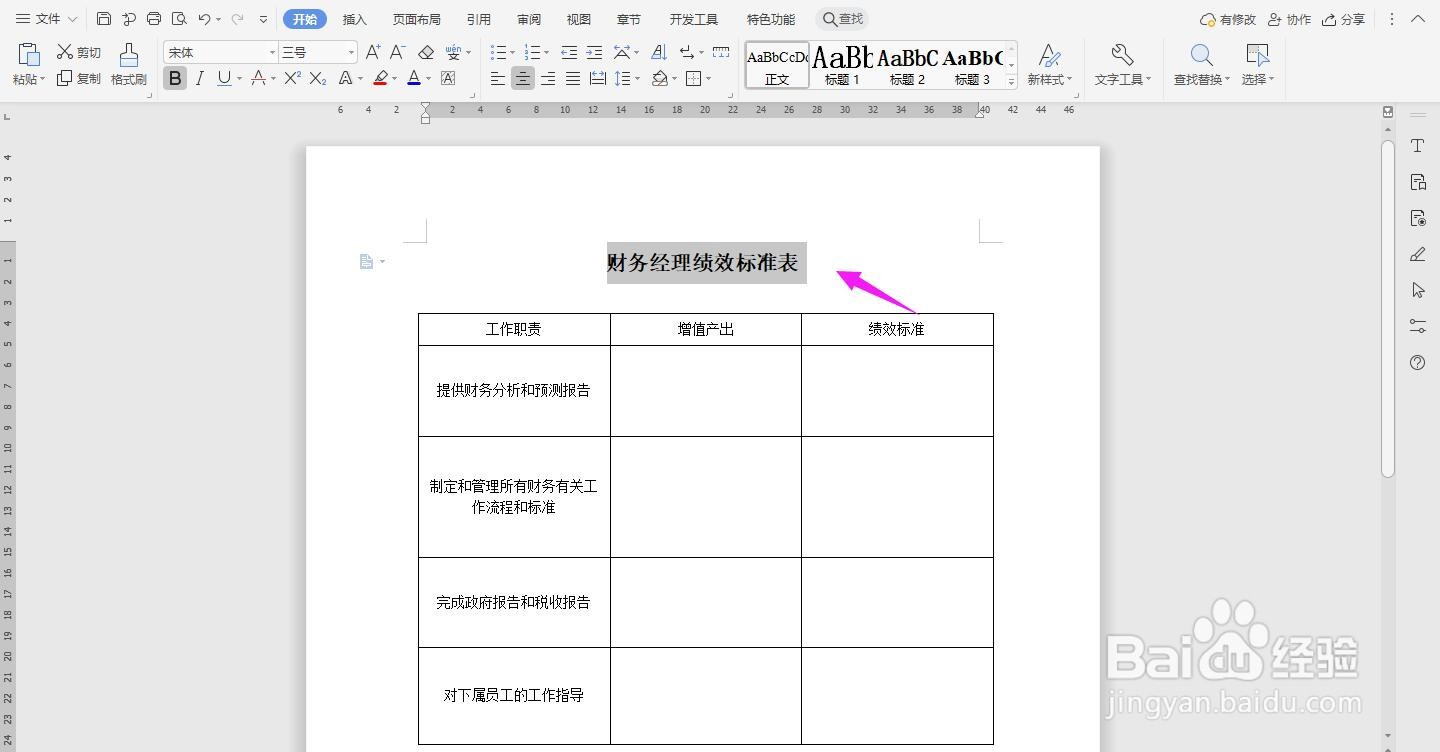The height and width of the screenshot is (752, 1440).
Task: Click the font color A swatch
Action: 413,78
